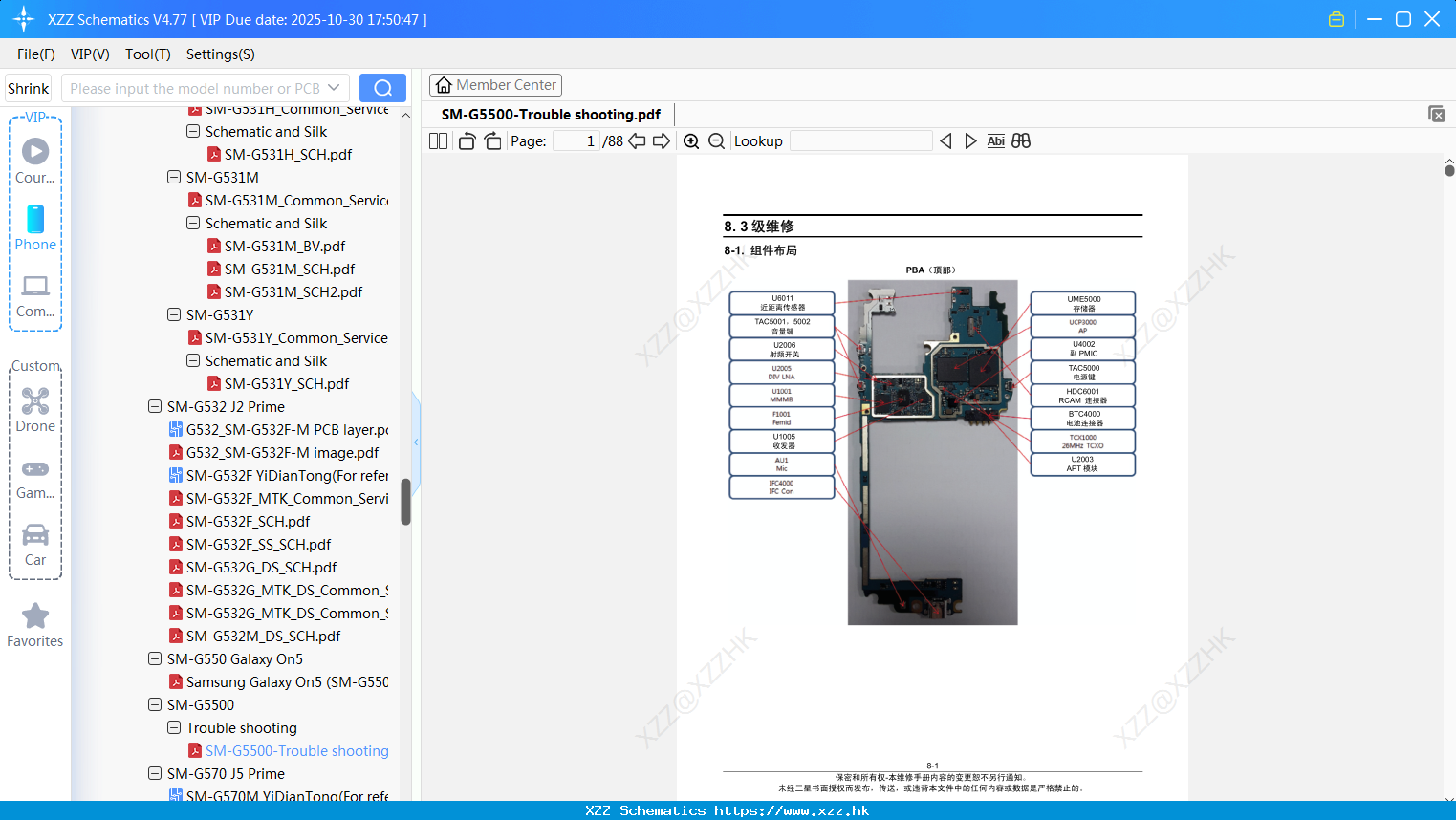This screenshot has height=820, width=1456.
Task: Open SM-G531H_SCH.pdf
Action: pos(288,154)
